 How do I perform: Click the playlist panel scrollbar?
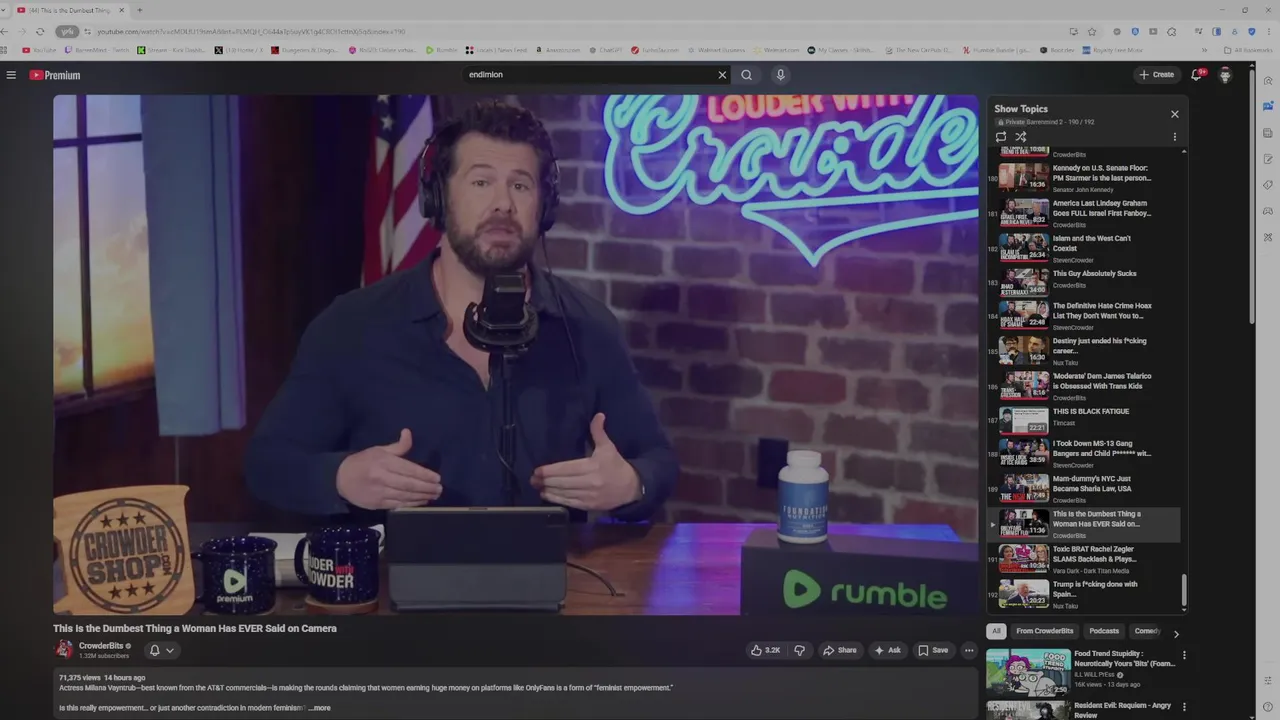[x=1184, y=590]
